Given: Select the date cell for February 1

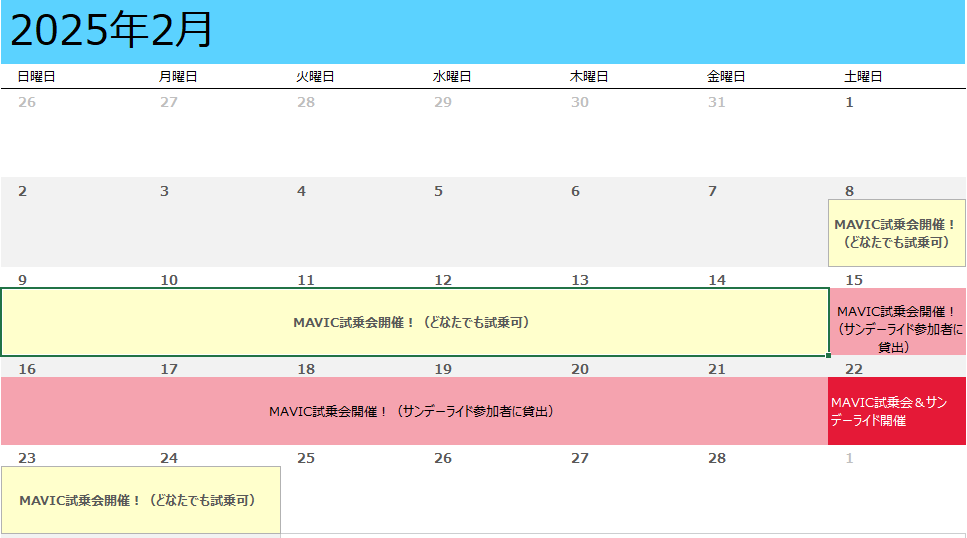Looking at the screenshot, I should [850, 102].
